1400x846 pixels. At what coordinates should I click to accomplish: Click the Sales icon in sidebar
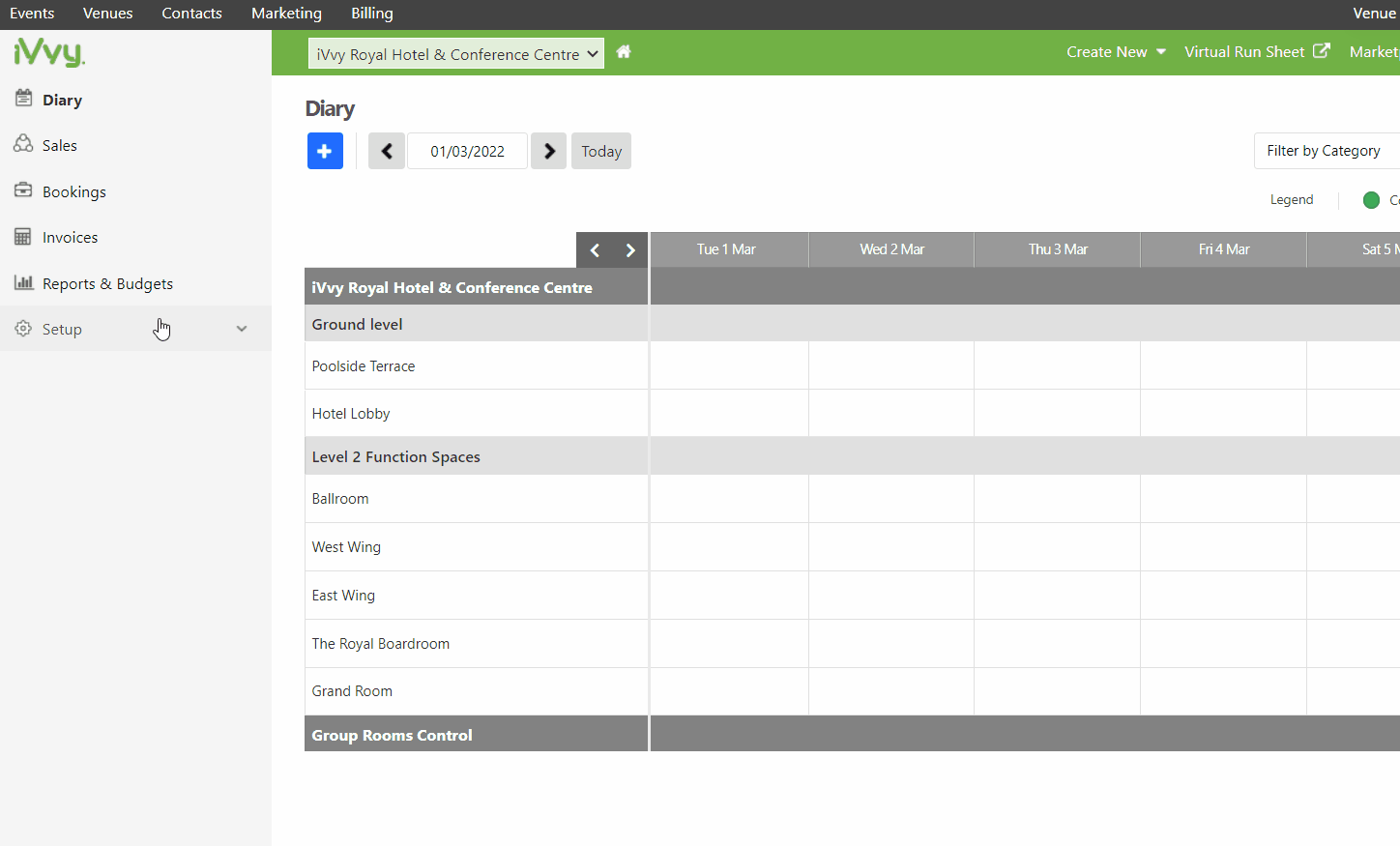(23, 144)
